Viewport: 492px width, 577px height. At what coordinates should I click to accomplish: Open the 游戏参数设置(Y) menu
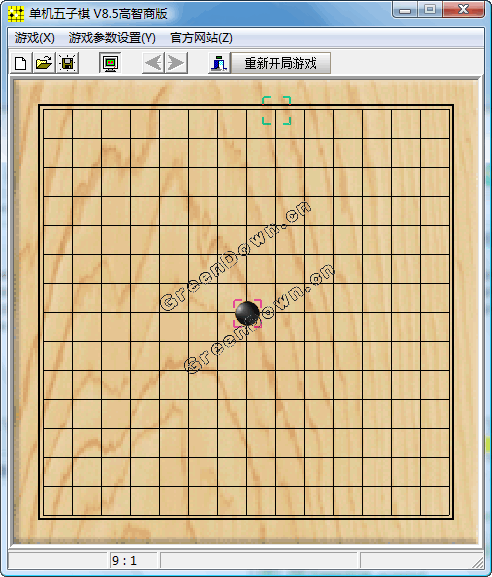point(112,38)
